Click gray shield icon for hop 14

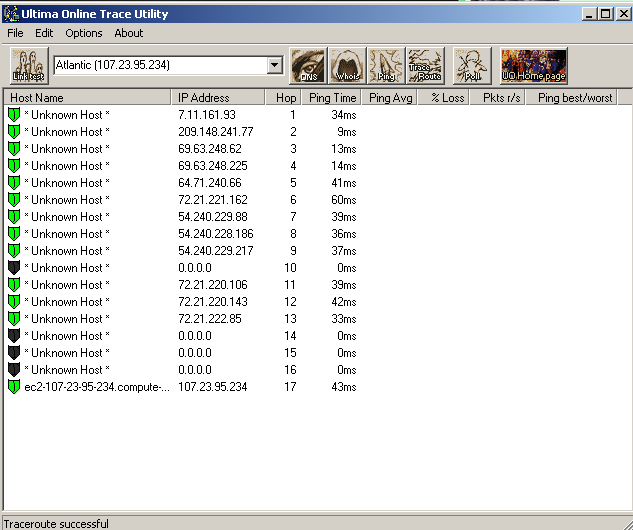(14, 335)
